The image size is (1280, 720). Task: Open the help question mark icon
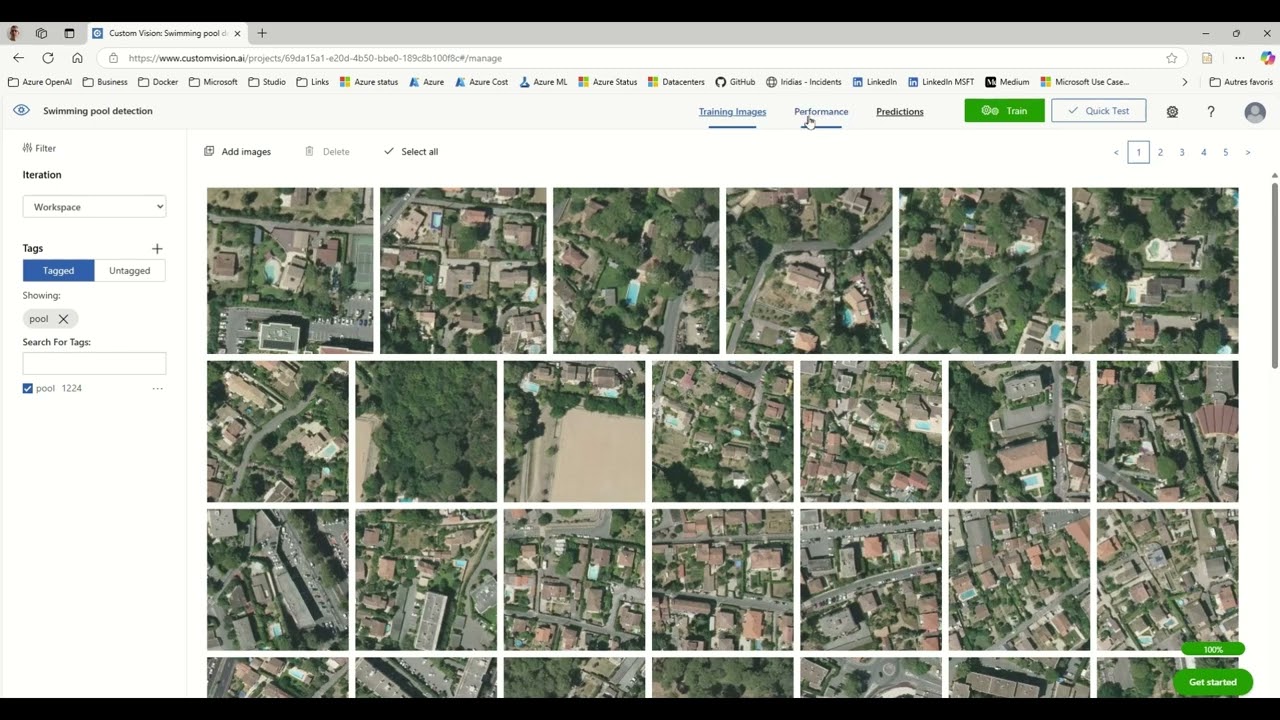[x=1211, y=112]
